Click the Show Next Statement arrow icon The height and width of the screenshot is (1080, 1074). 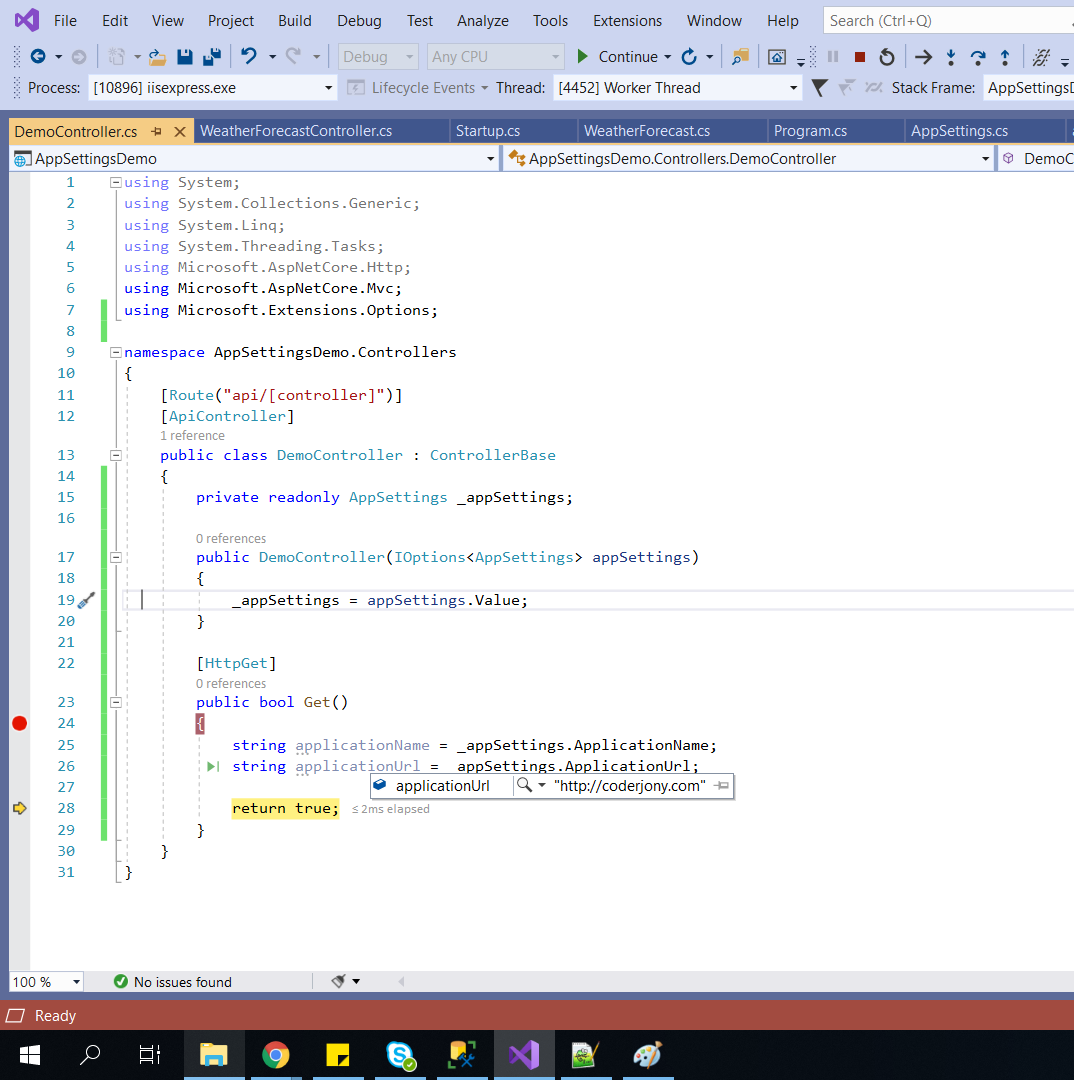pos(923,57)
